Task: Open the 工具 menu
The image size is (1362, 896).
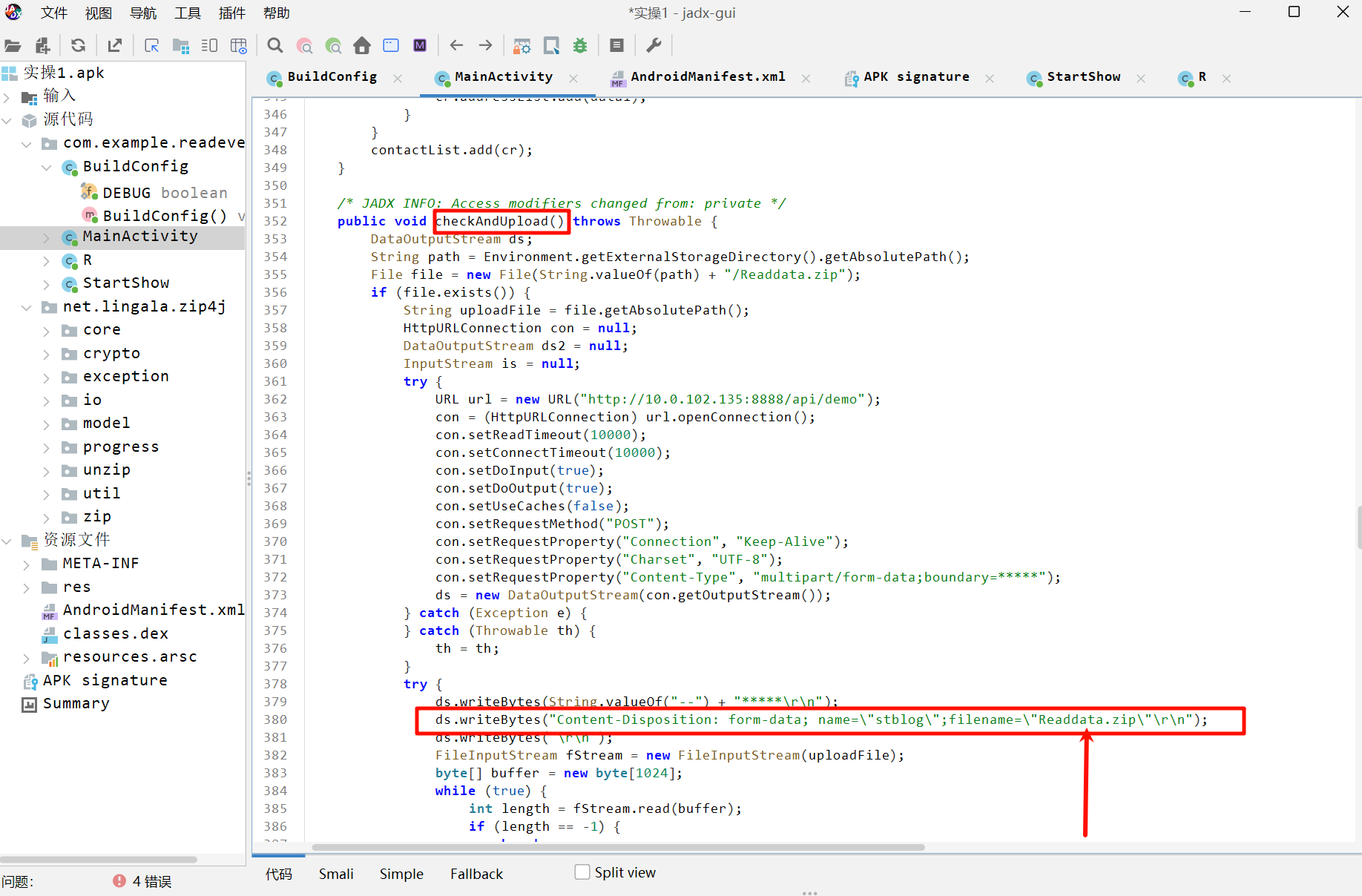Action: (x=187, y=13)
